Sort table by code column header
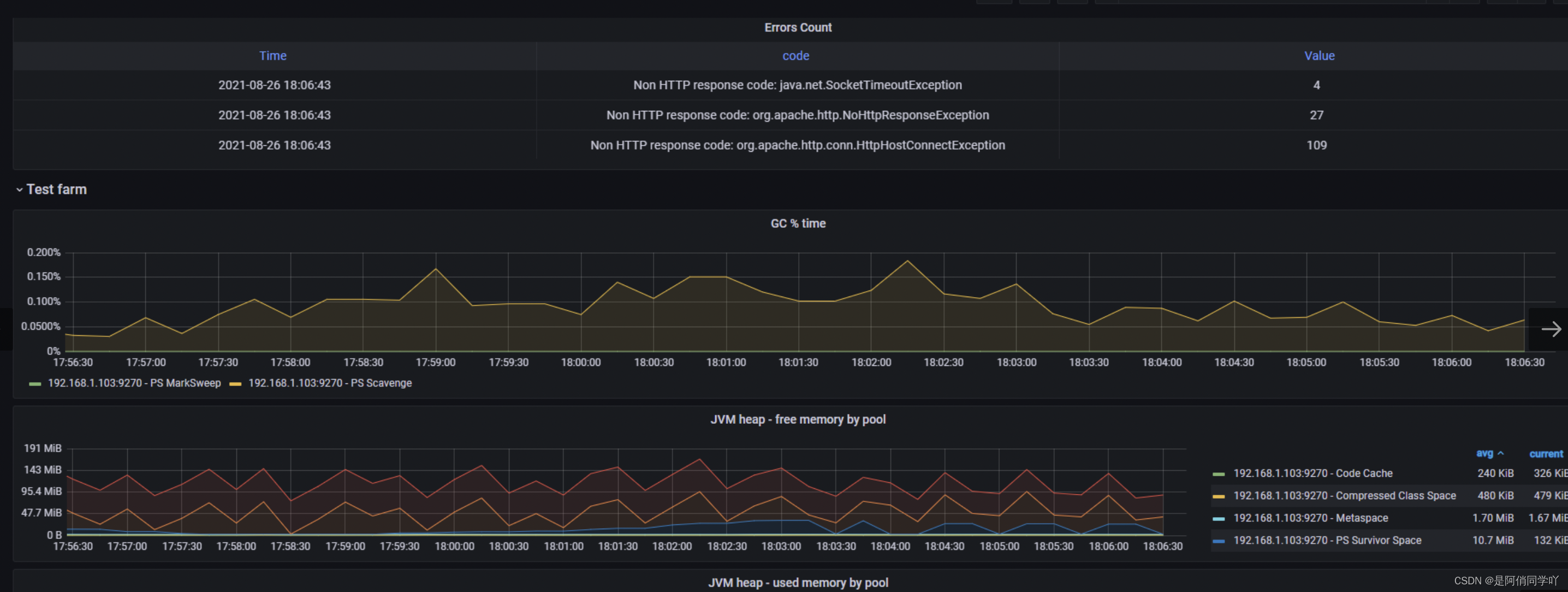Screen dimensions: 1568x592 tap(795, 56)
